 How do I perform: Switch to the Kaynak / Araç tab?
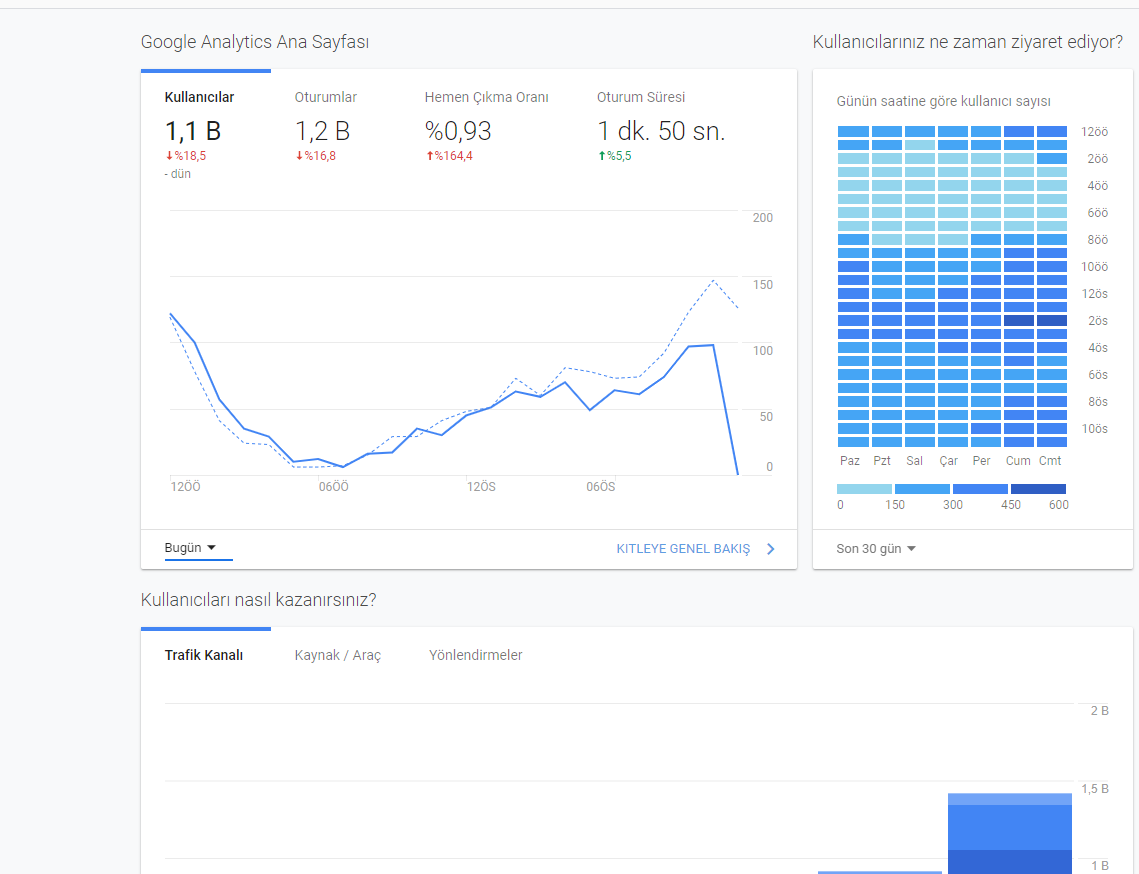[x=338, y=655]
